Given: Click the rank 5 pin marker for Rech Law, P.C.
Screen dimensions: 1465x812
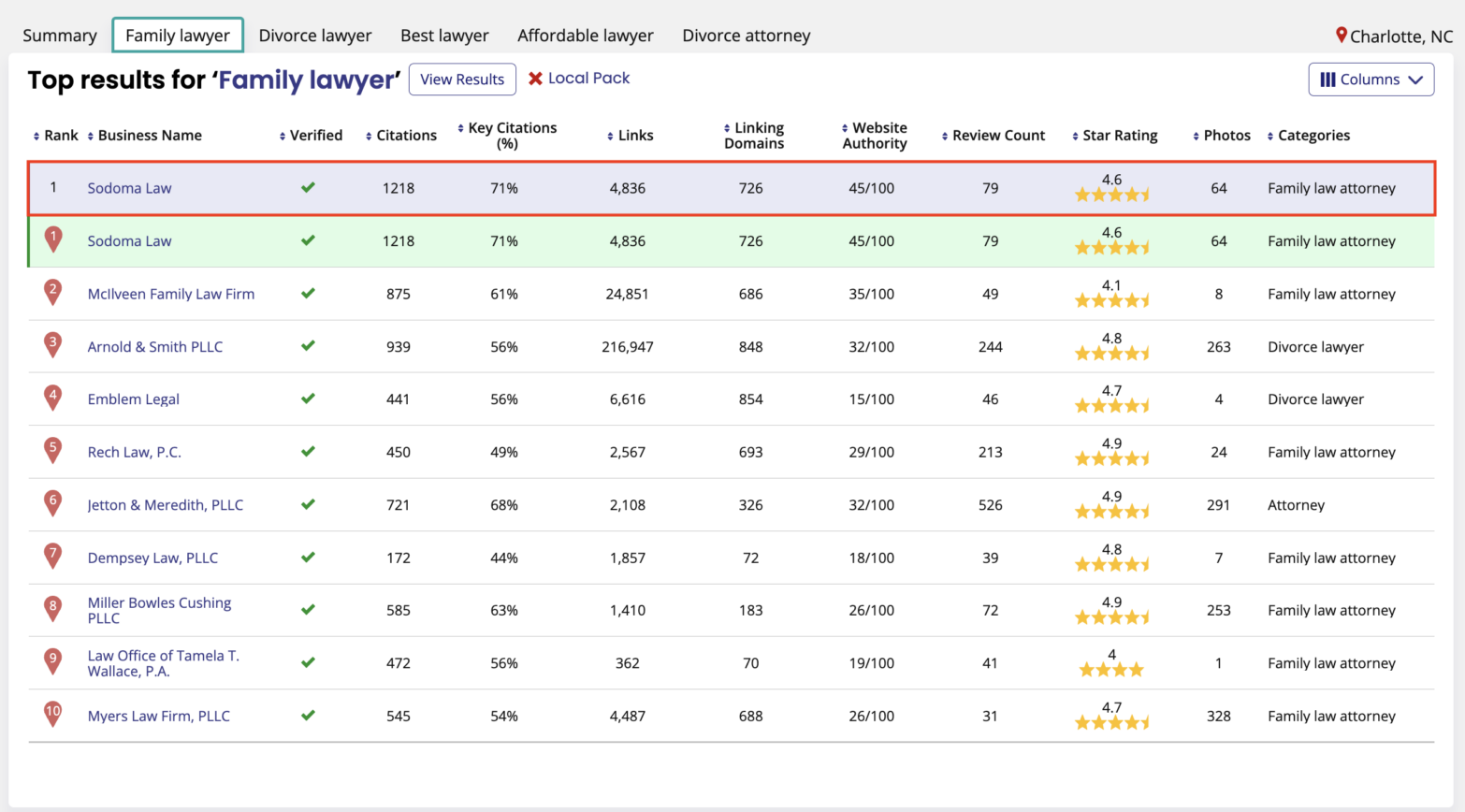Looking at the screenshot, I should pos(51,452).
